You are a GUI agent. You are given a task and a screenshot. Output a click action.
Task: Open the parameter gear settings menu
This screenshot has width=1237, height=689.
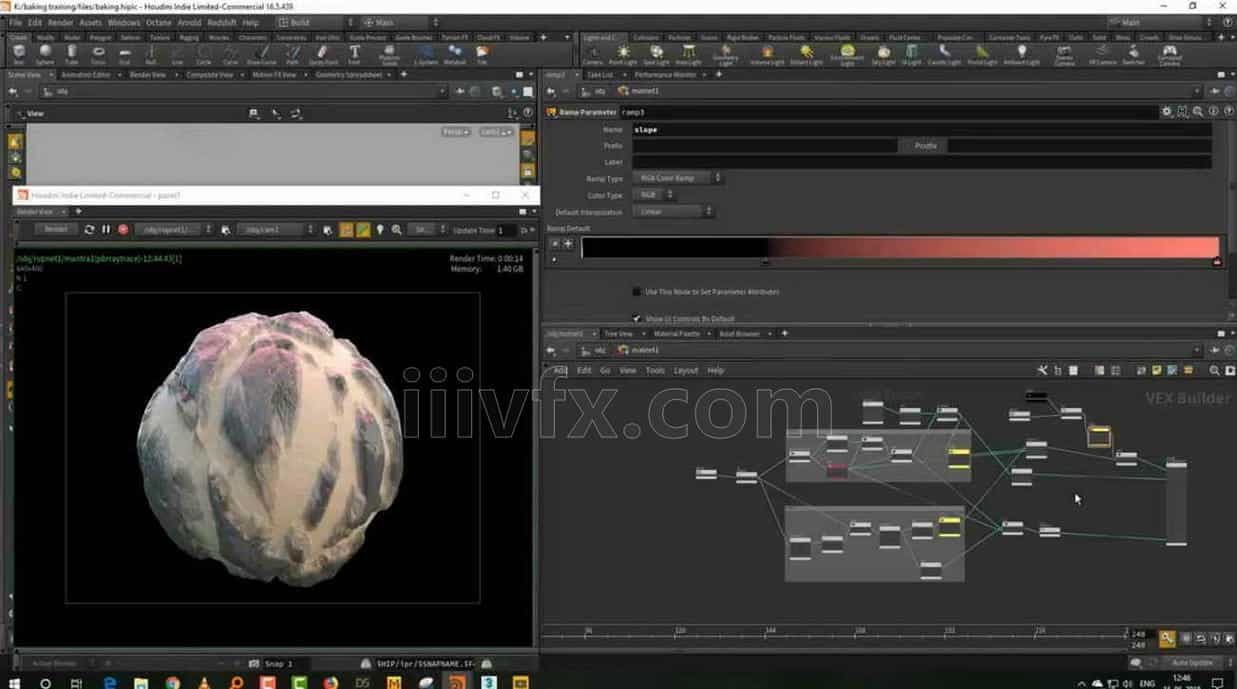(x=1166, y=112)
